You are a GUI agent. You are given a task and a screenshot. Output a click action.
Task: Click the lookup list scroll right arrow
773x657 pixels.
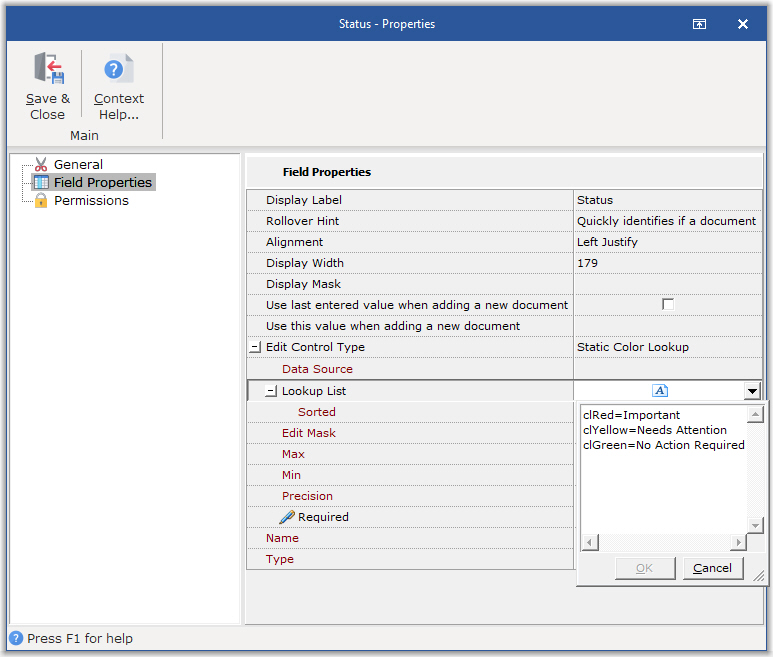tap(738, 543)
